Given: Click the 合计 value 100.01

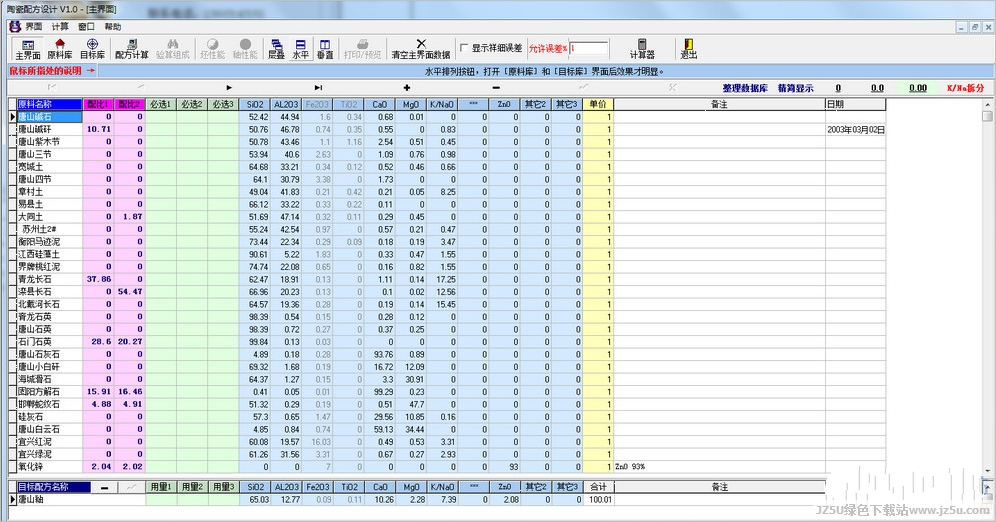Looking at the screenshot, I should click(598, 500).
